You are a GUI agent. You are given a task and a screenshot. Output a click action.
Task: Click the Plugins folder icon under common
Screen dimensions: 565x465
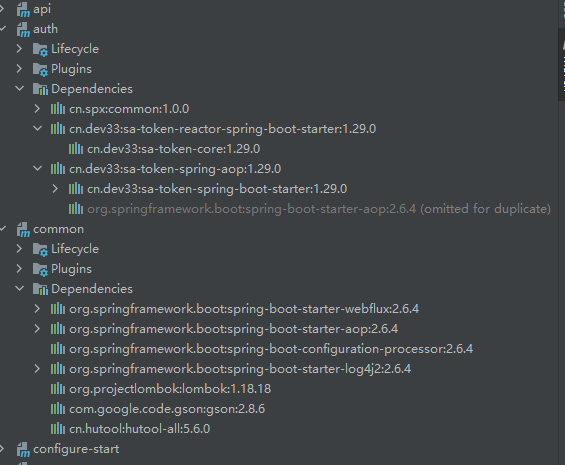40,269
